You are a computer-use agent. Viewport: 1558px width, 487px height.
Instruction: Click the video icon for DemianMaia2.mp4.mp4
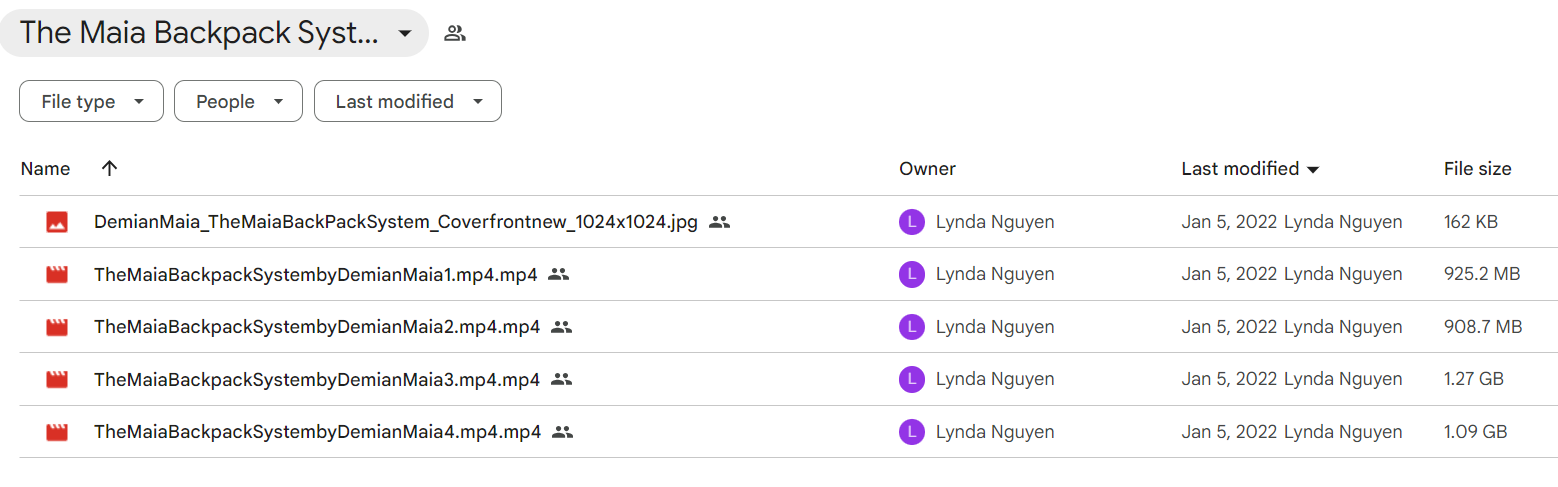point(57,327)
